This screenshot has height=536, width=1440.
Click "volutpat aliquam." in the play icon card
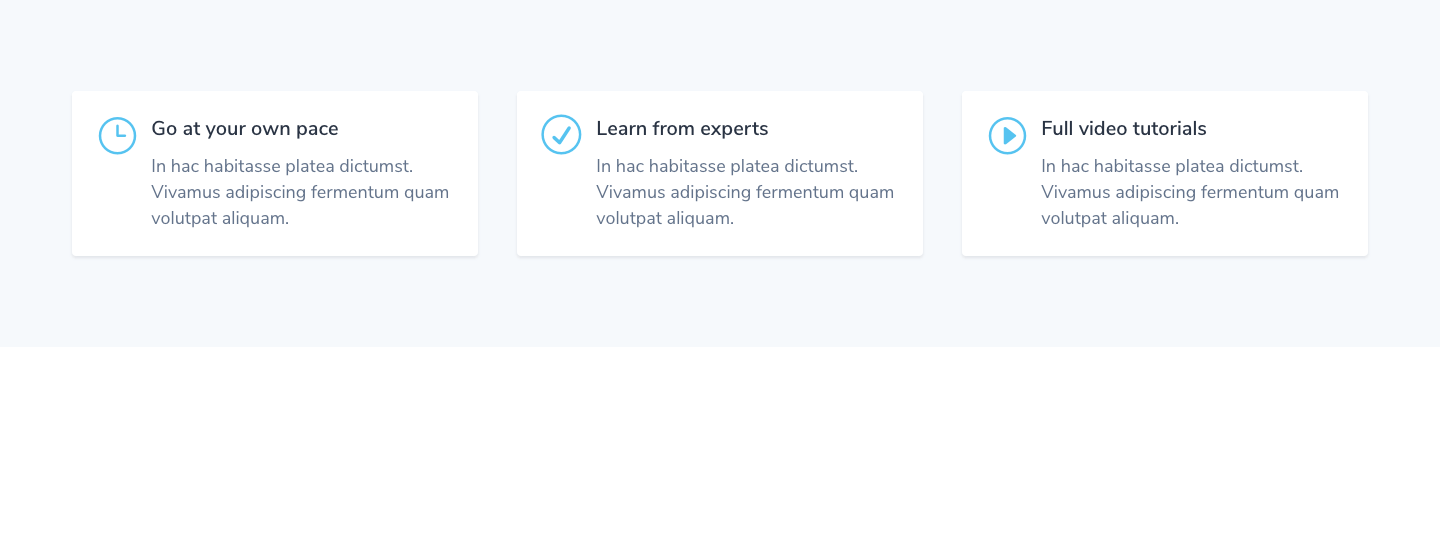1110,218
